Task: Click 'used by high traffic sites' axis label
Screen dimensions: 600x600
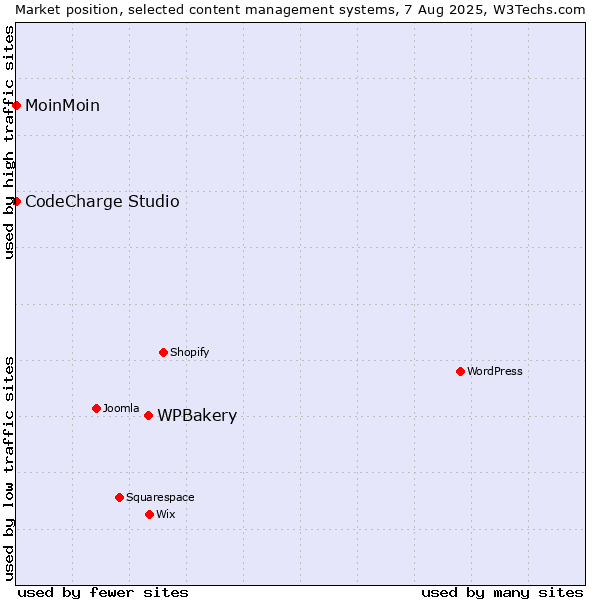Action: tap(8, 142)
